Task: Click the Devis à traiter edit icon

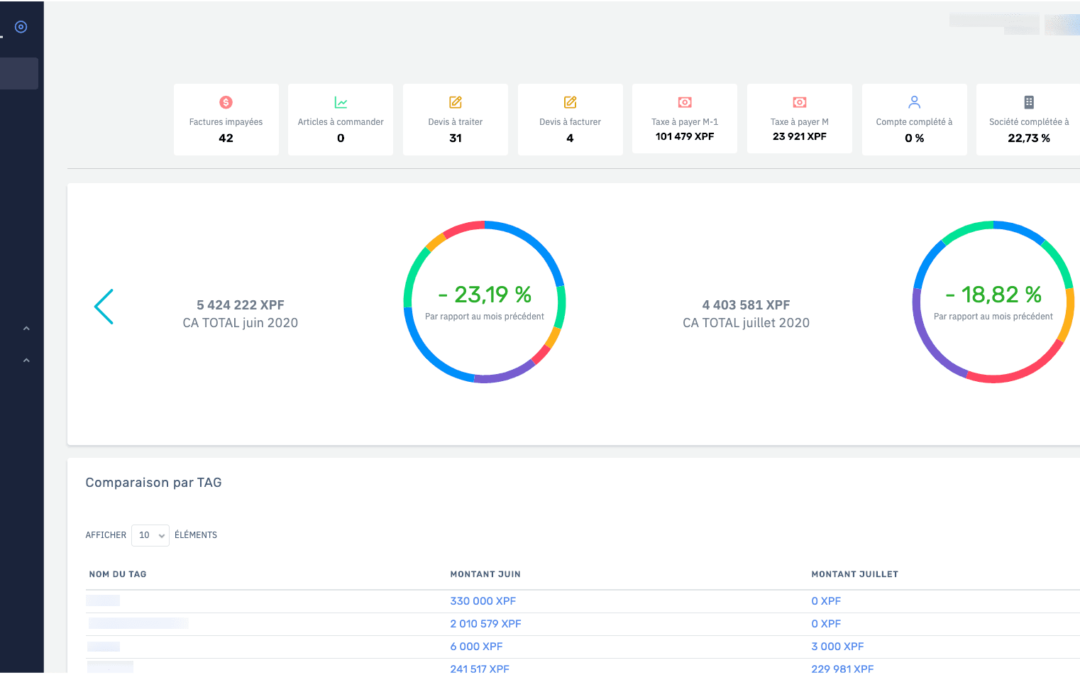Action: tap(455, 102)
